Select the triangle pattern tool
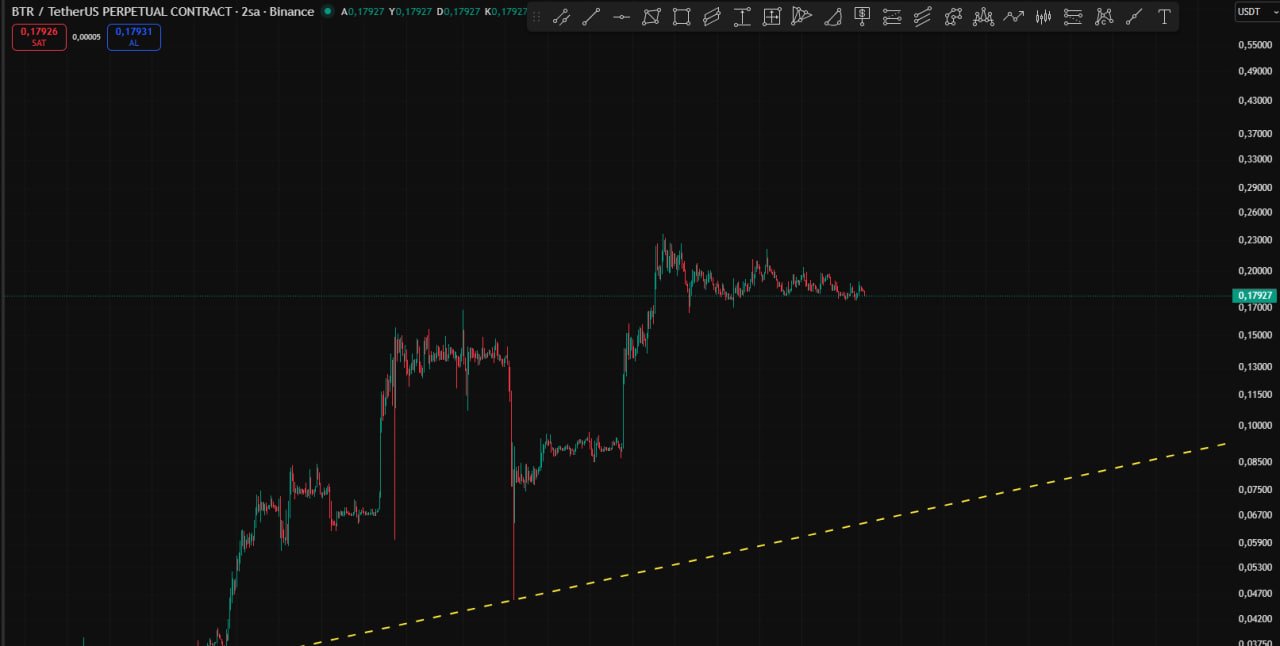Image resolution: width=1280 pixels, height=646 pixels. pos(802,17)
